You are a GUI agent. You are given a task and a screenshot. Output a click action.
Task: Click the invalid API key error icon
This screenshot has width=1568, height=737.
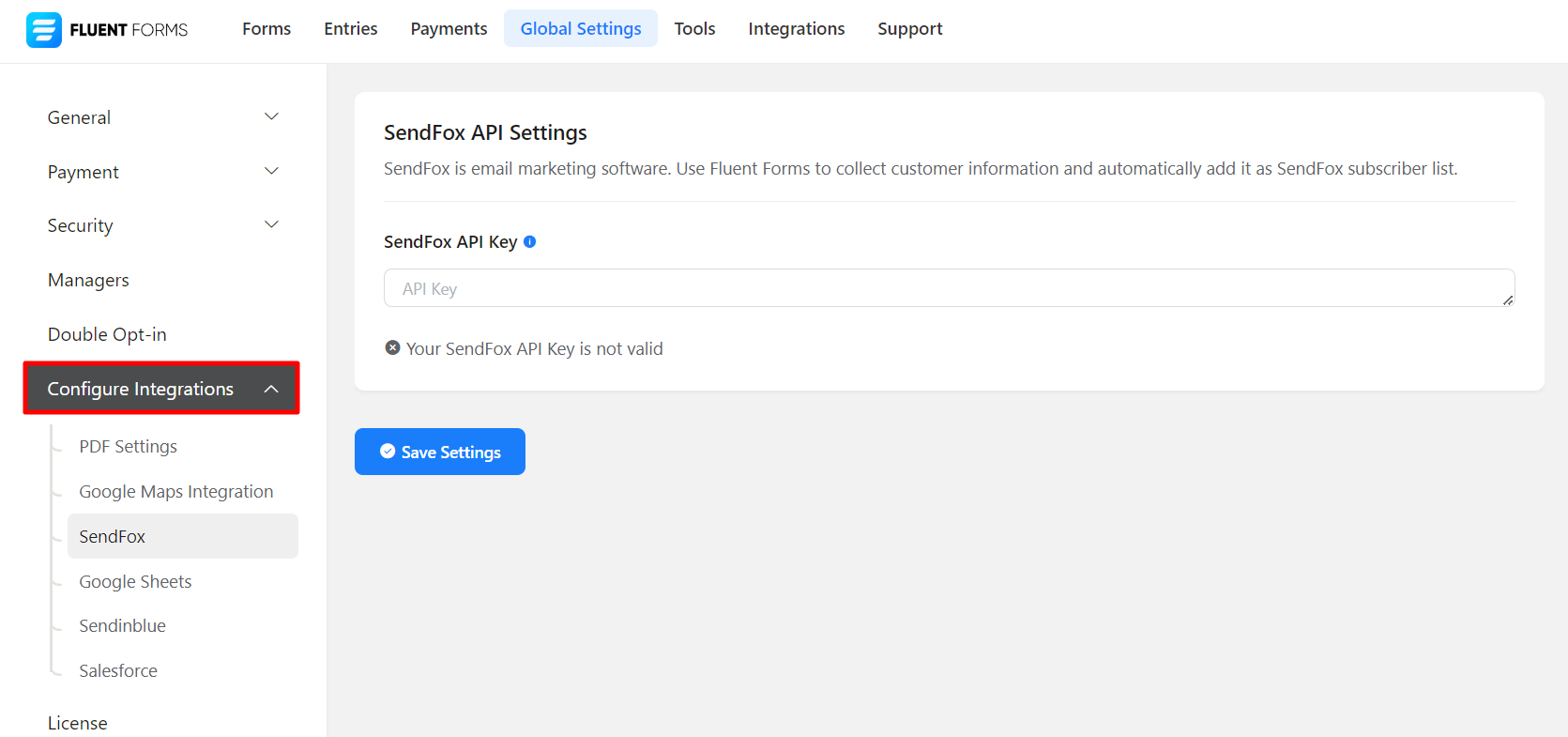[x=392, y=348]
